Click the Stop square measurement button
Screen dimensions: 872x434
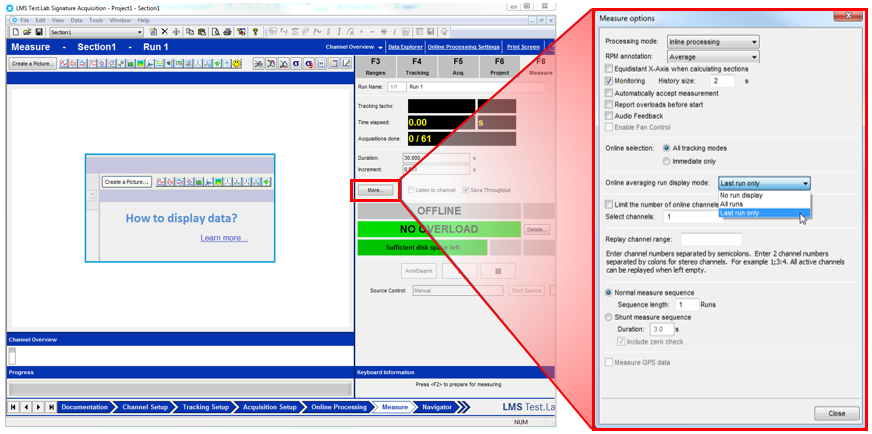click(x=498, y=271)
